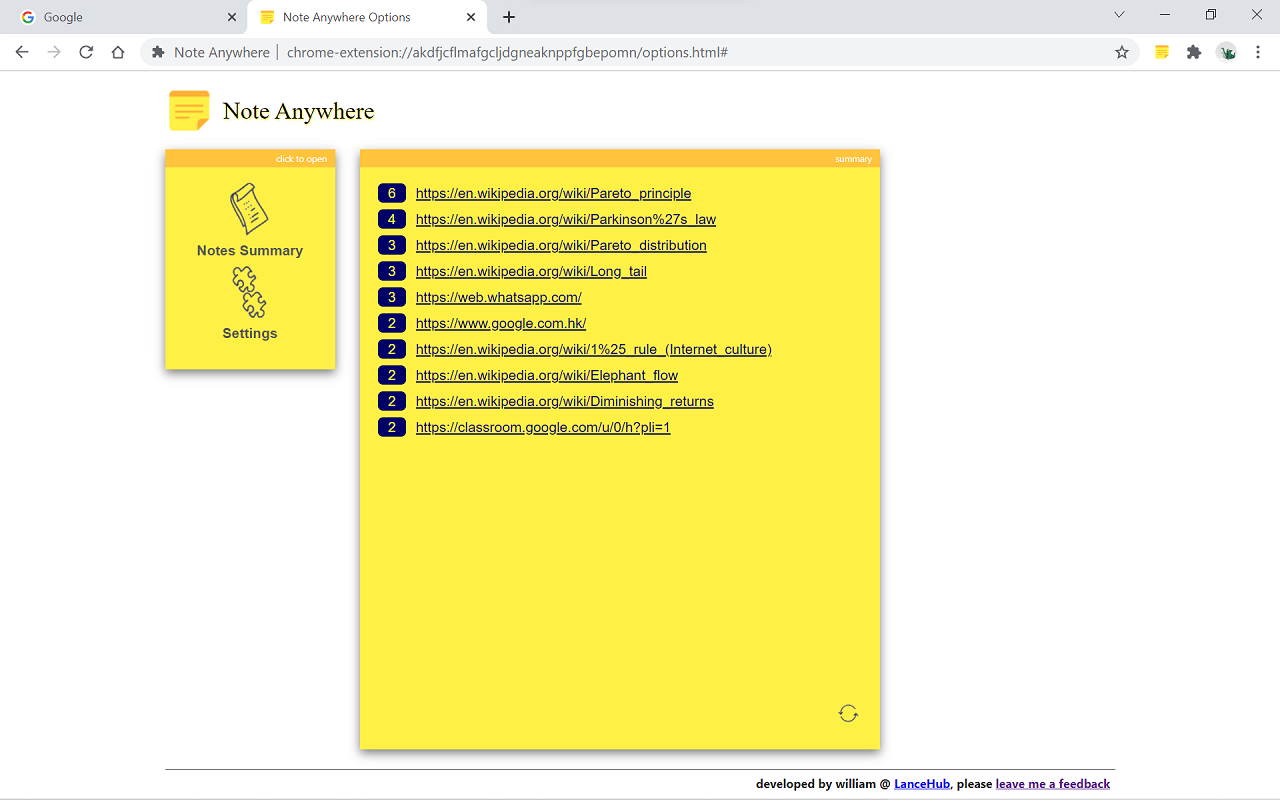The width and height of the screenshot is (1280, 800).
Task: Open the web.whatsapp.com link
Action: click(498, 297)
